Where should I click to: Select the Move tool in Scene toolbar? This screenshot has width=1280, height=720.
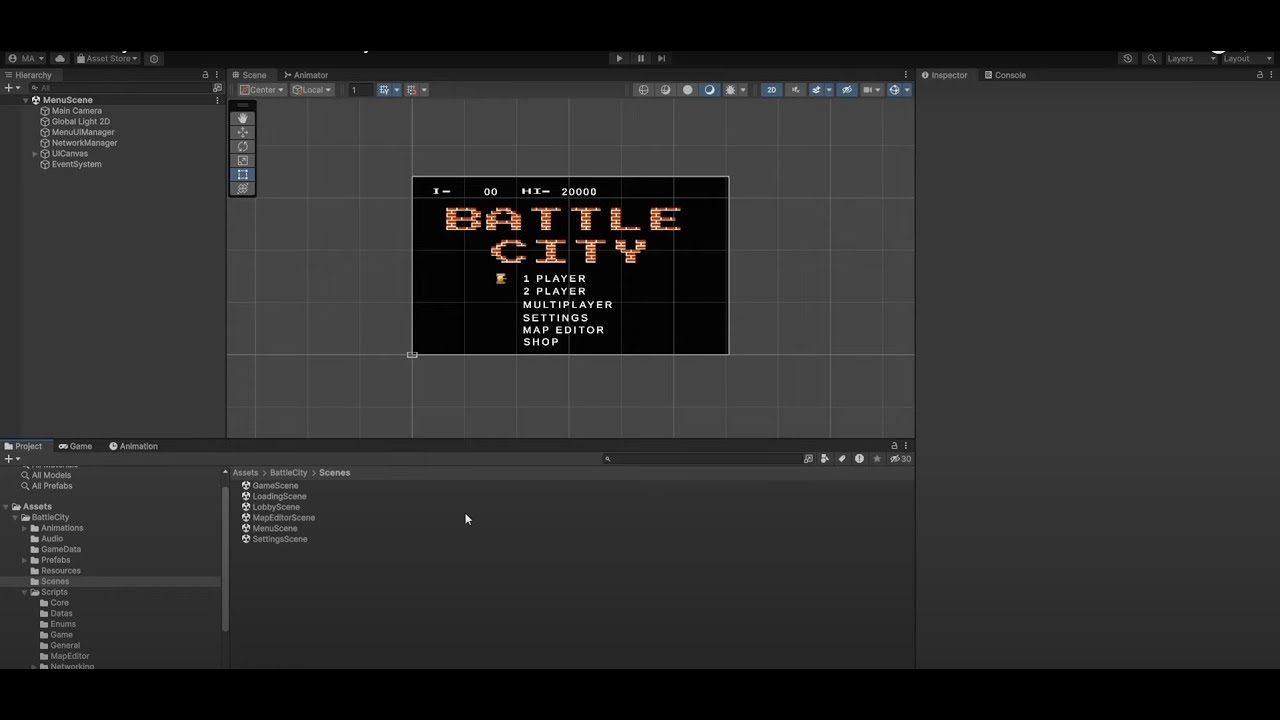pos(242,132)
